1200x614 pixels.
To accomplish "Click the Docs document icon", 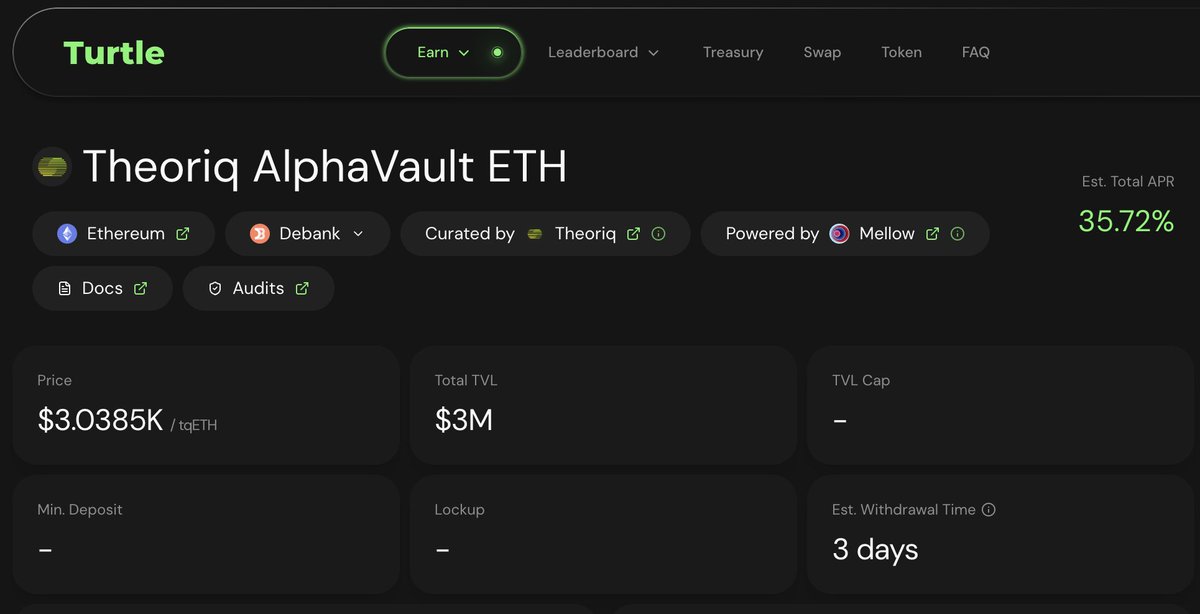I will (65, 289).
